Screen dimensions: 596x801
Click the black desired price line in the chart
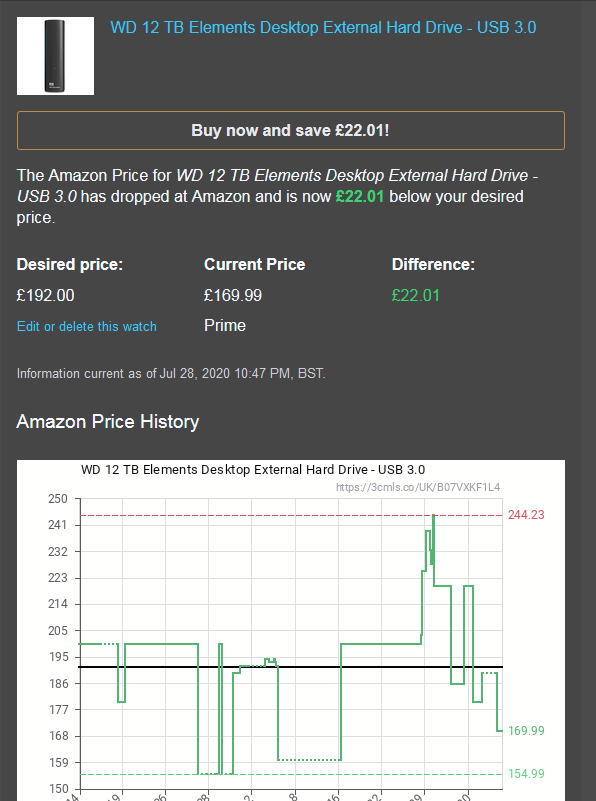click(291, 667)
